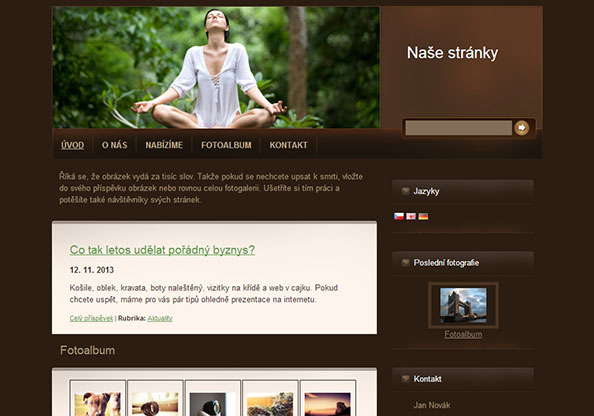
Task: Open the dog photo in Fotoalbum gallery
Action: click(98, 404)
